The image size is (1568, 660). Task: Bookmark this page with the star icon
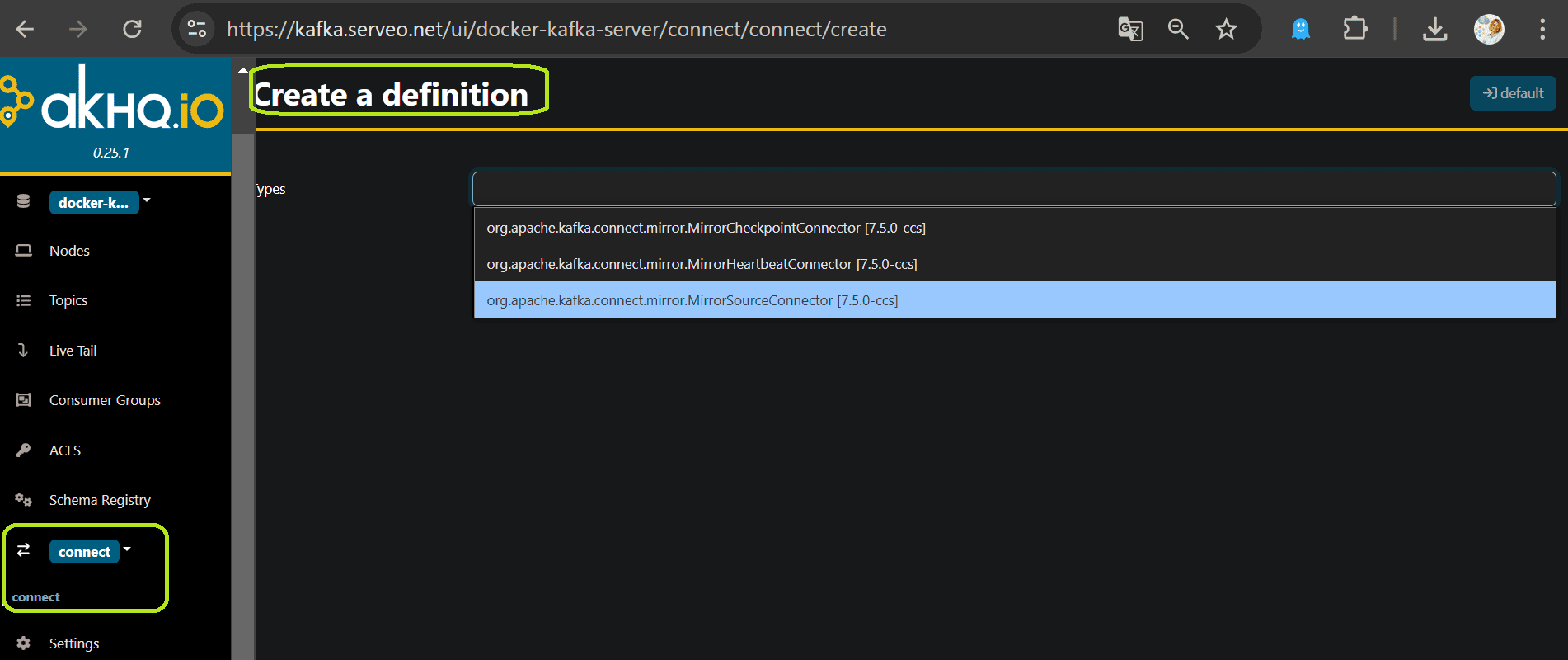pos(1226,30)
